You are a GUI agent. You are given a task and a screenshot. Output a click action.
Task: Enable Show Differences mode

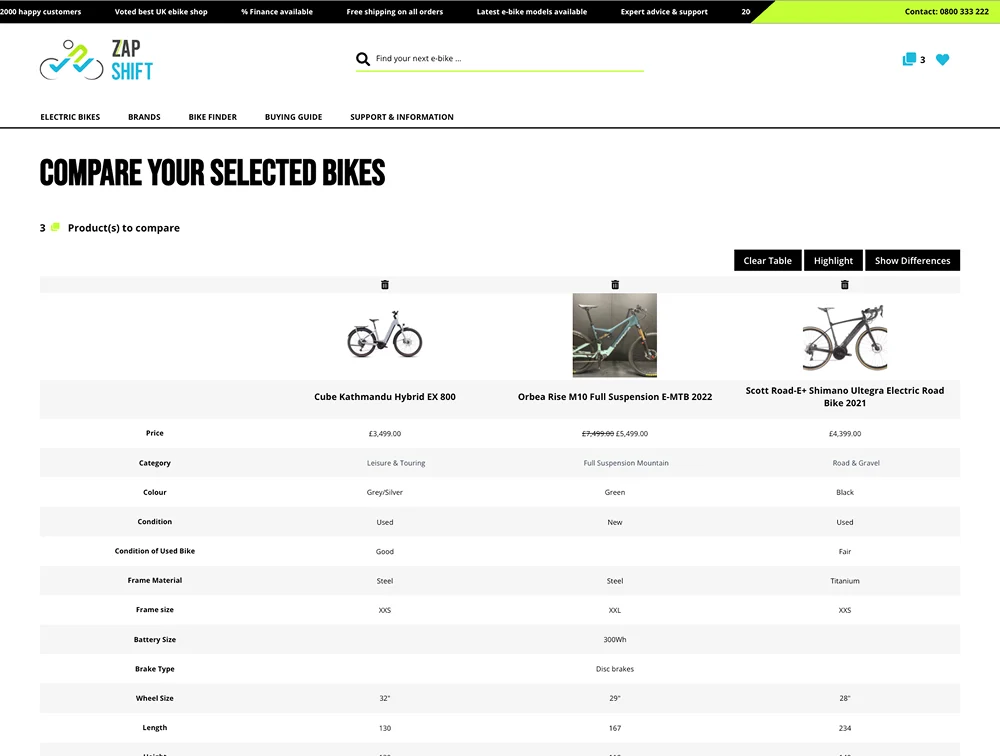click(912, 260)
